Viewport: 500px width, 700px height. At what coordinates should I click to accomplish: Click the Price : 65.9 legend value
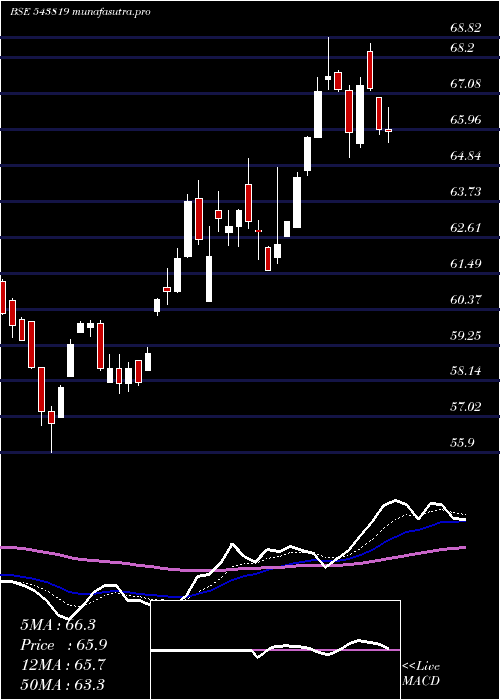(63, 645)
